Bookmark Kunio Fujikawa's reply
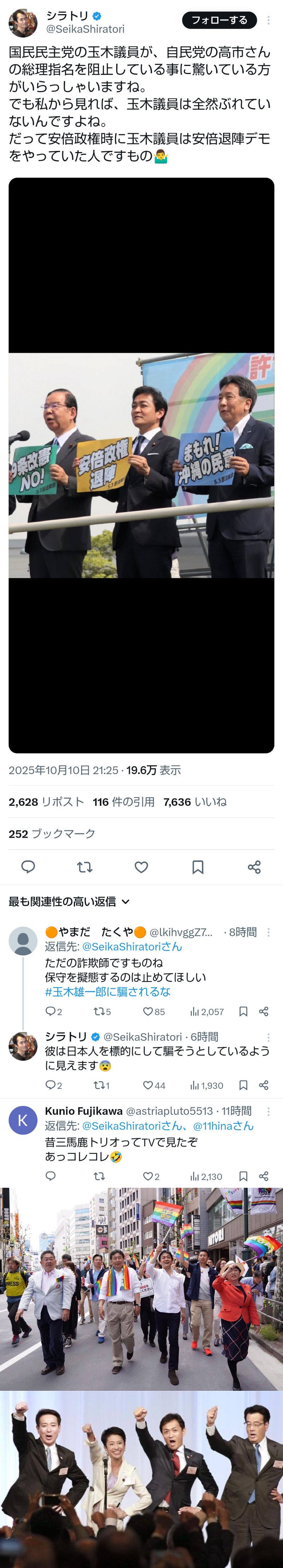The image size is (283, 1568). (x=243, y=1176)
